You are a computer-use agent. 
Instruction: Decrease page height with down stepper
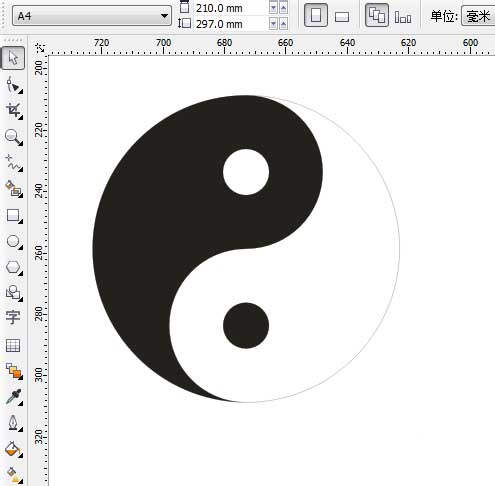[x=273, y=24]
